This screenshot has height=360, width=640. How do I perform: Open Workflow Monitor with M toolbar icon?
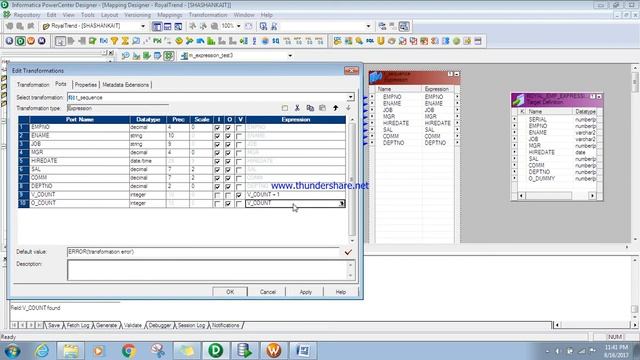tap(42, 41)
